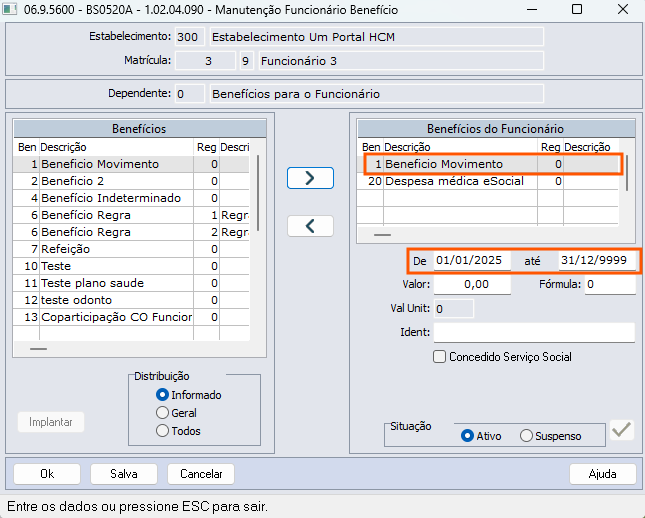Click the Benefícios do Funcionário vertical scrollbar

[627, 173]
